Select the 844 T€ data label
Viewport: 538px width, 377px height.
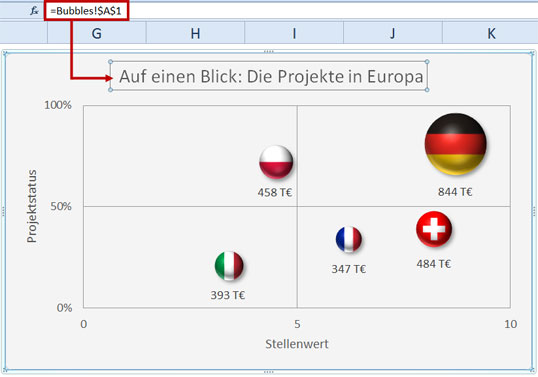tap(455, 192)
